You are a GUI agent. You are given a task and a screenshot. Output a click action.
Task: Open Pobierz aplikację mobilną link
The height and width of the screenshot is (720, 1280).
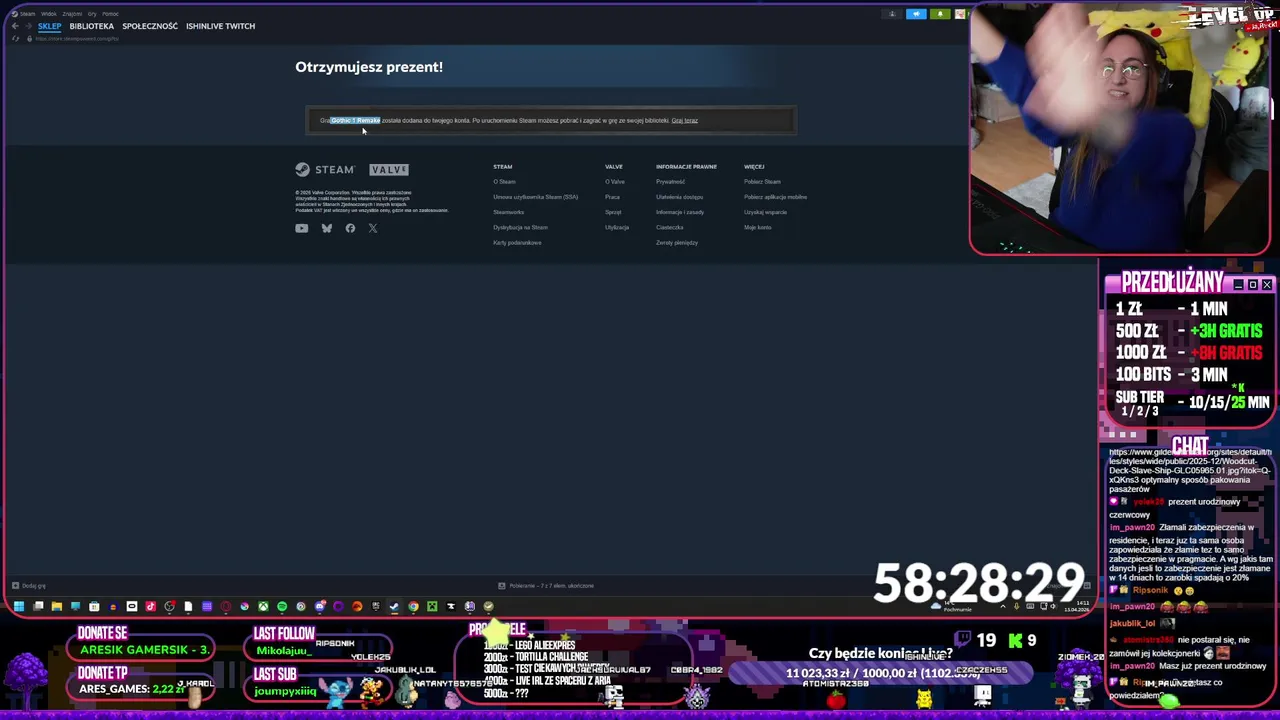[x=776, y=197]
